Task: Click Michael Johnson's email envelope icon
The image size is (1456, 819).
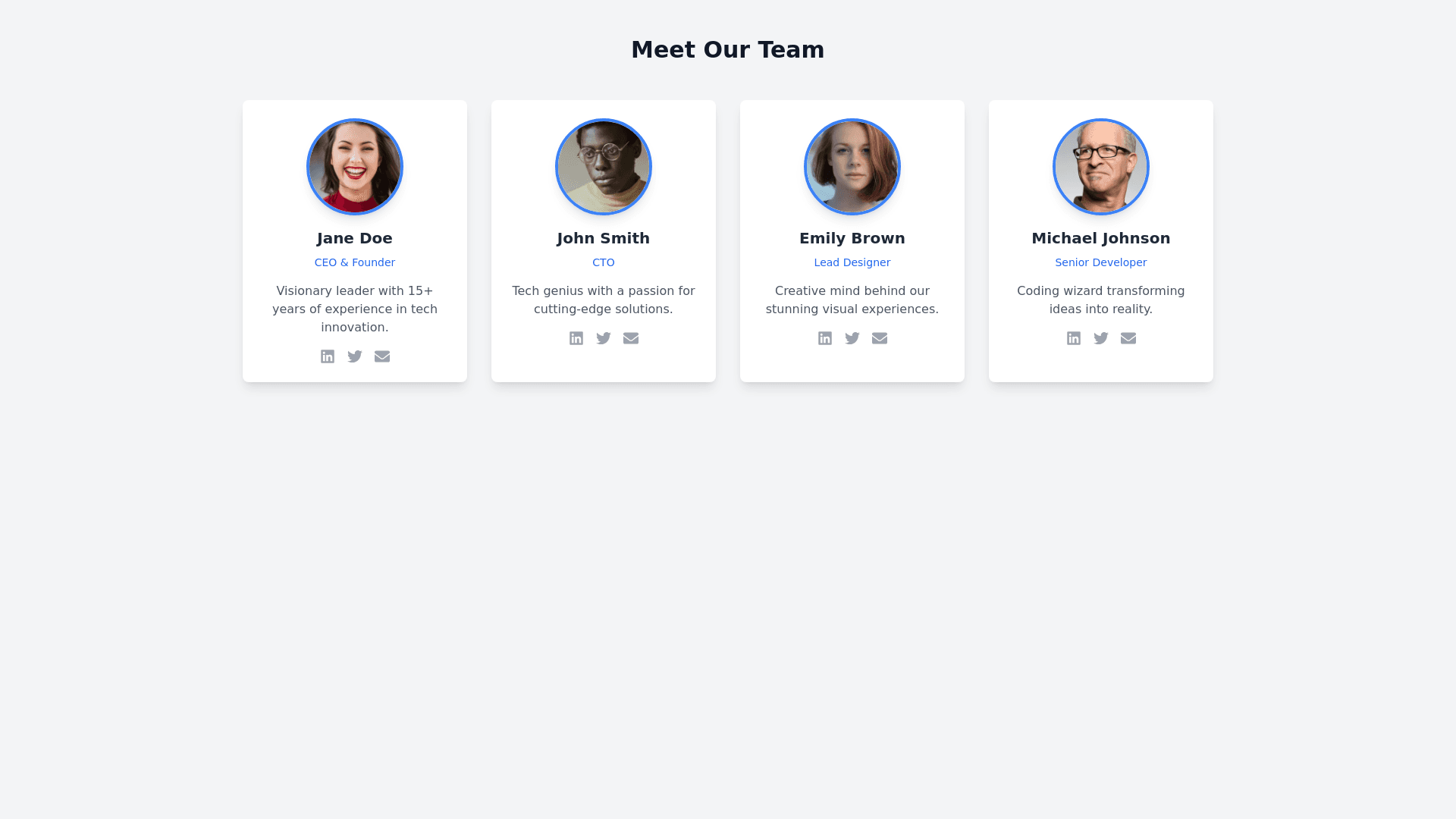Action: coord(1128,338)
